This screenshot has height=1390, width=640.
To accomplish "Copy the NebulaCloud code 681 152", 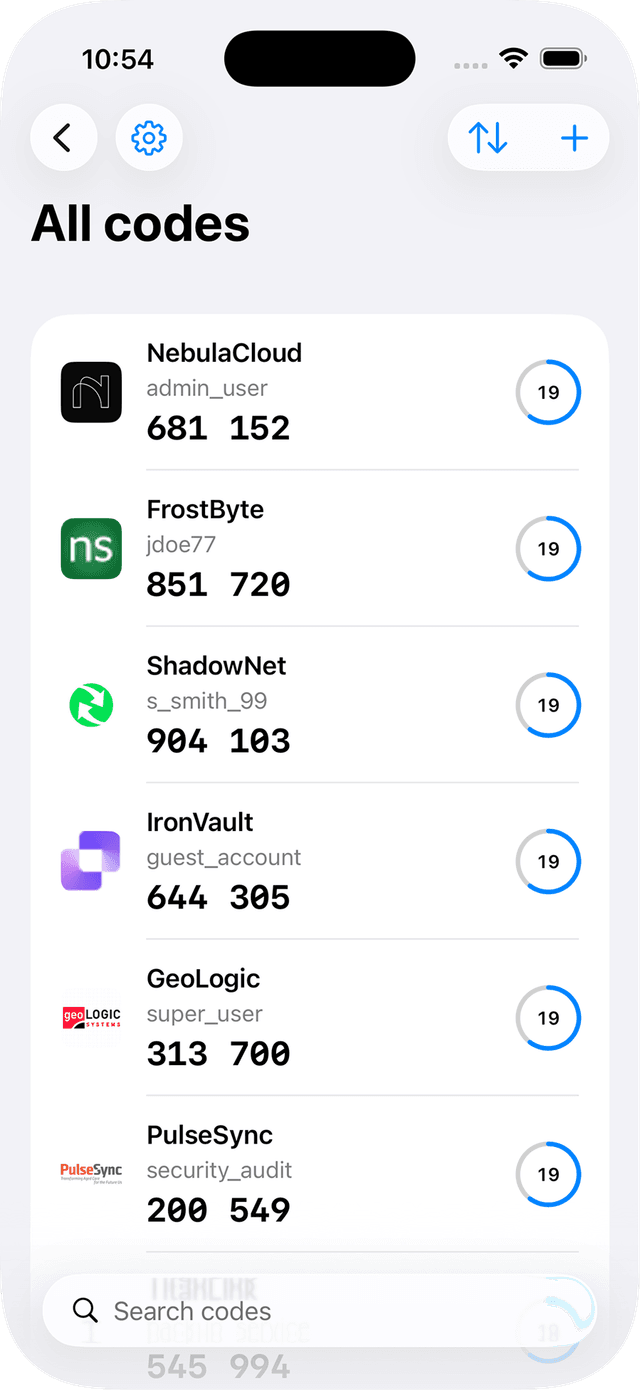I will (x=218, y=428).
